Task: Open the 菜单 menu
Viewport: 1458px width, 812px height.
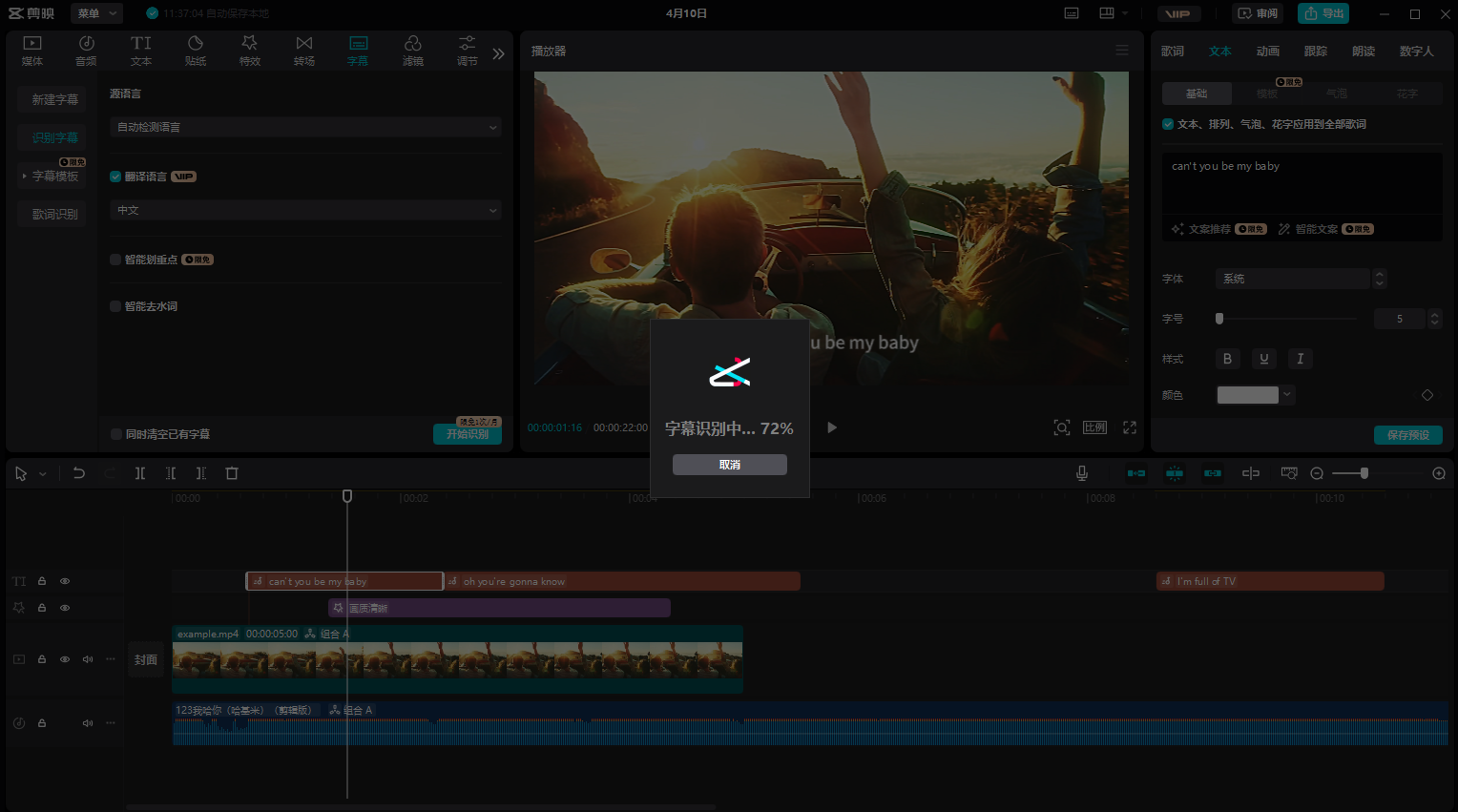Action: (x=98, y=13)
